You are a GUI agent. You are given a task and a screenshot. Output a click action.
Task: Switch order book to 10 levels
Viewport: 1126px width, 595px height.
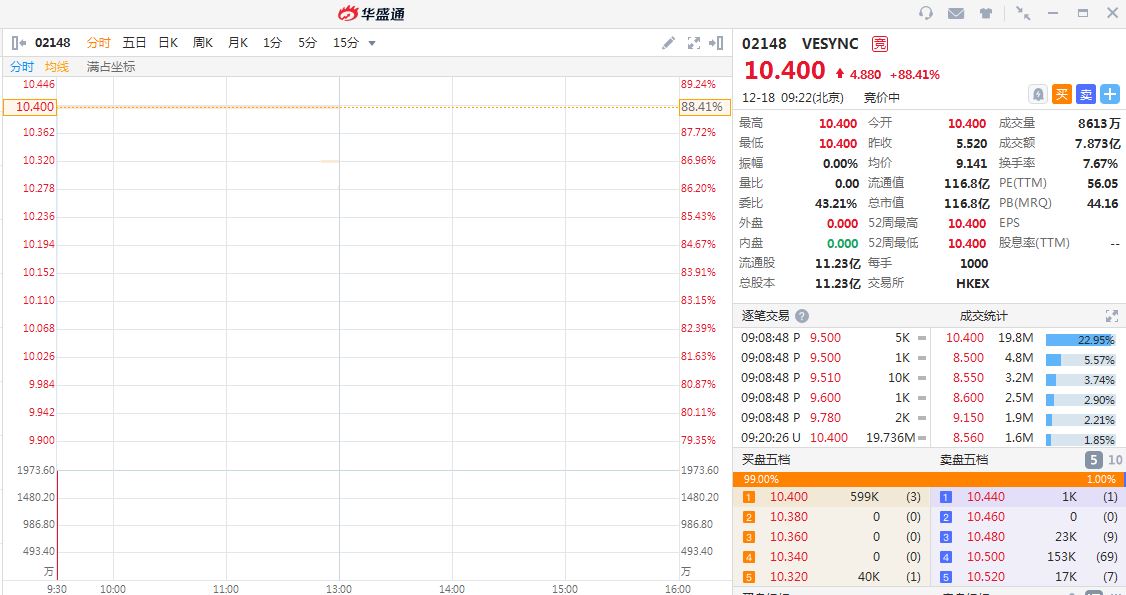click(1115, 460)
